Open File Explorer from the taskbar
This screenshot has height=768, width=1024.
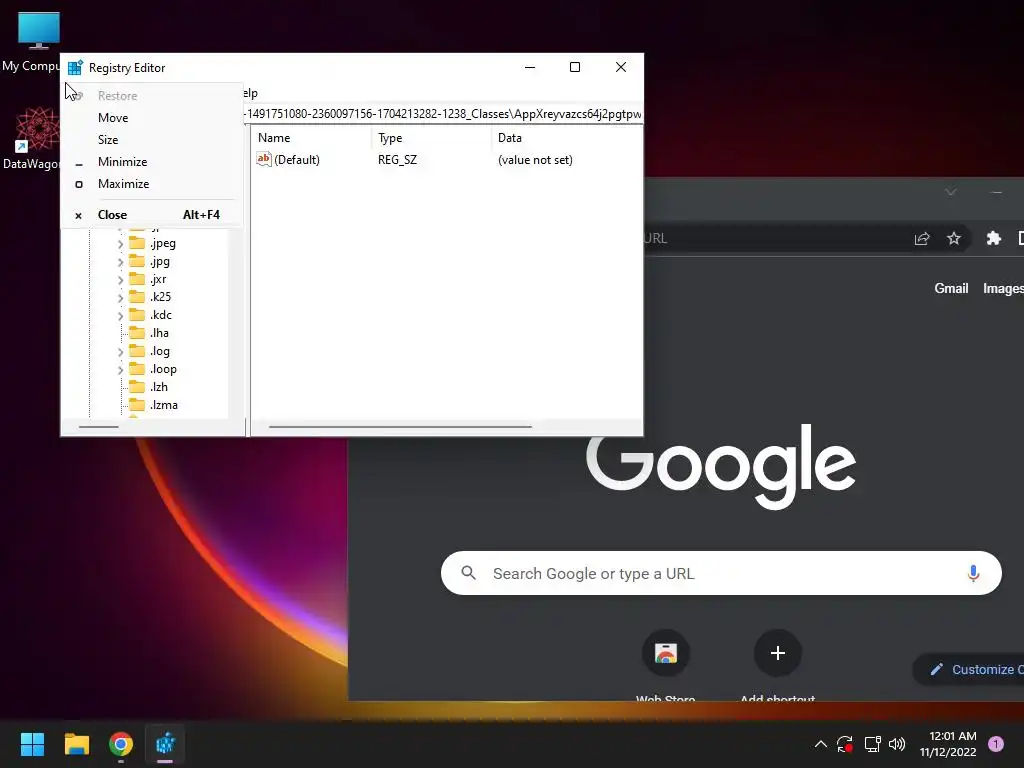[76, 744]
